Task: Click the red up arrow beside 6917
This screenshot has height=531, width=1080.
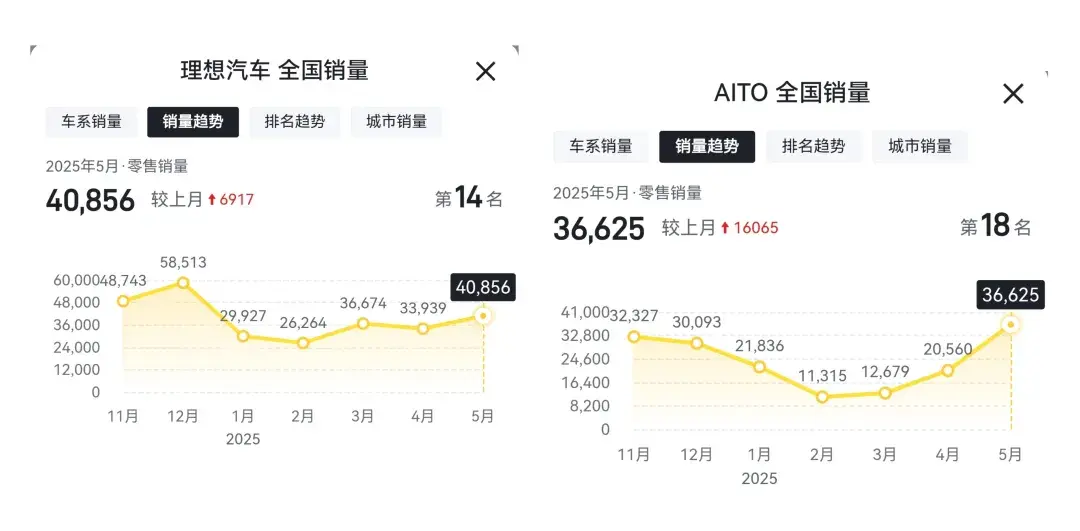Action: pos(212,200)
